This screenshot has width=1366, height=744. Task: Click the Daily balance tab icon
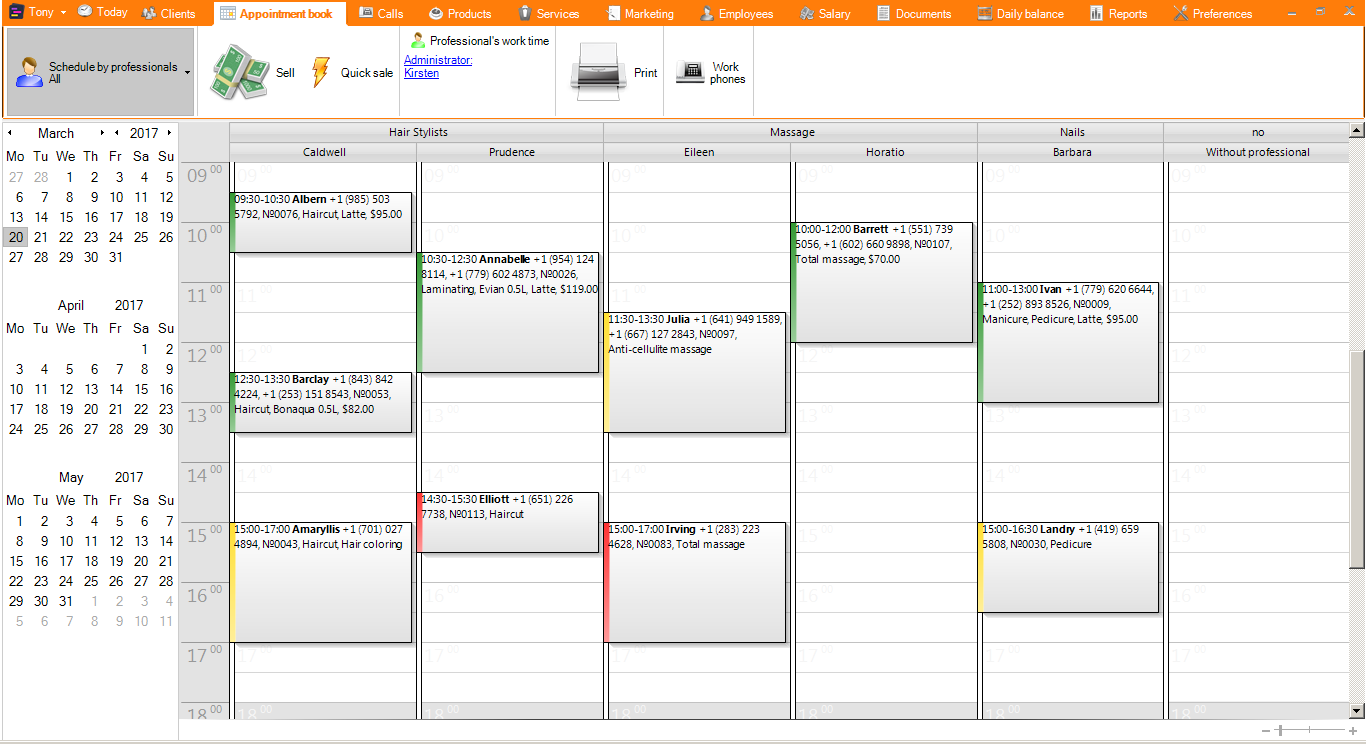click(x=985, y=13)
